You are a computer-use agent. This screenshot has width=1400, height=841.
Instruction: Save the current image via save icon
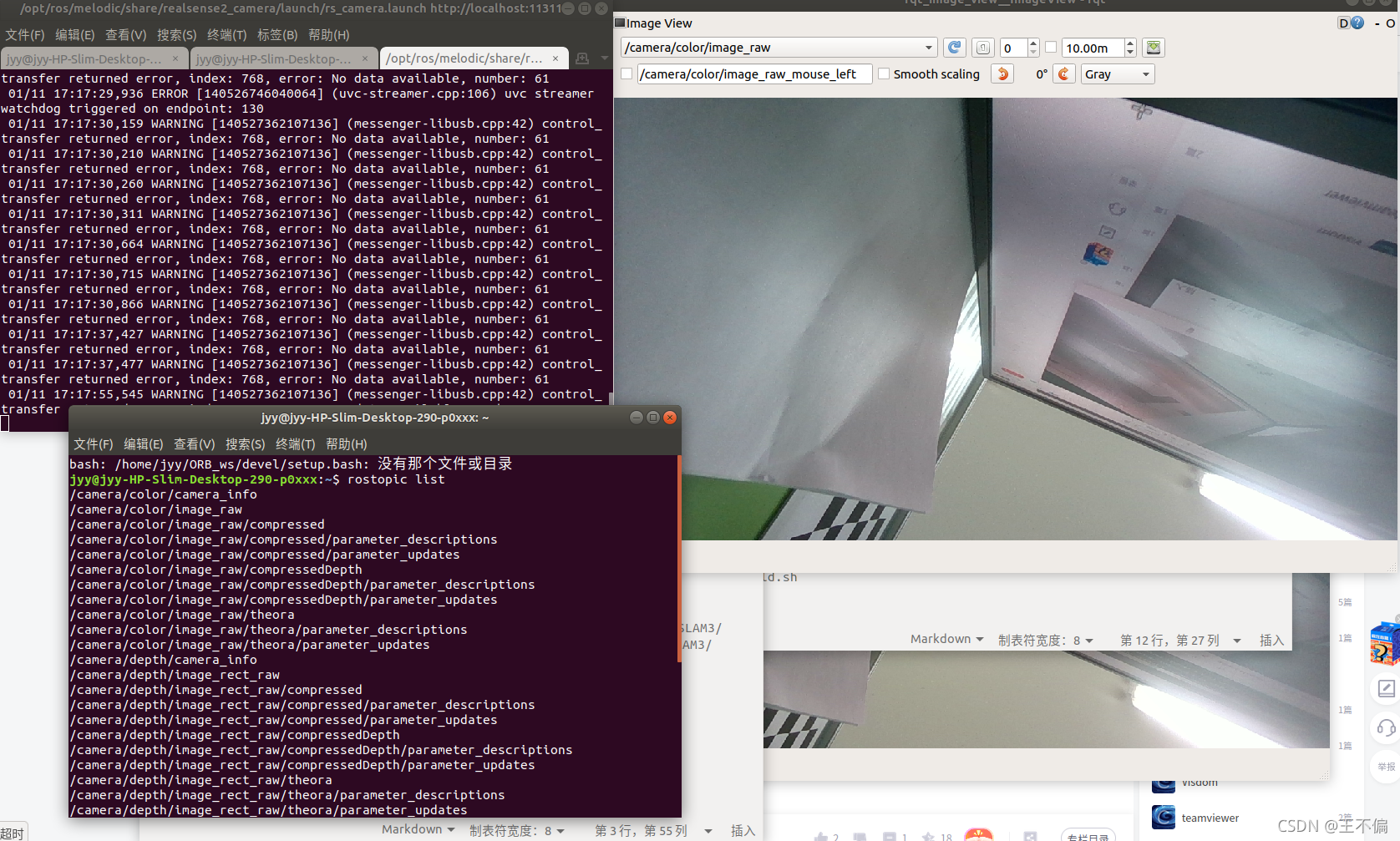[x=1154, y=48]
